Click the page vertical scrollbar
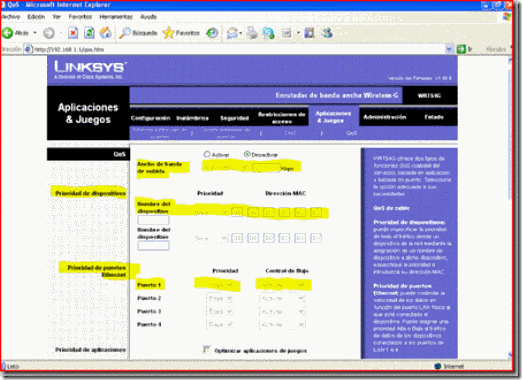The image size is (522, 380). 510,207
